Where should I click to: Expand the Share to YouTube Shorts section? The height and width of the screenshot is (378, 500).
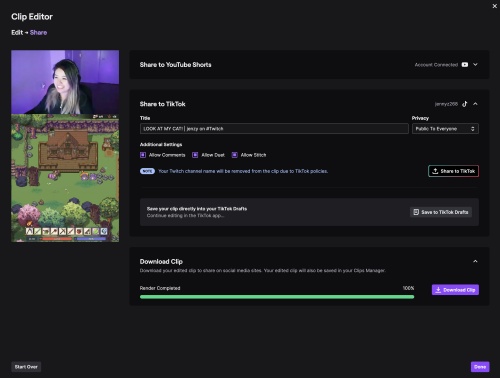point(475,65)
